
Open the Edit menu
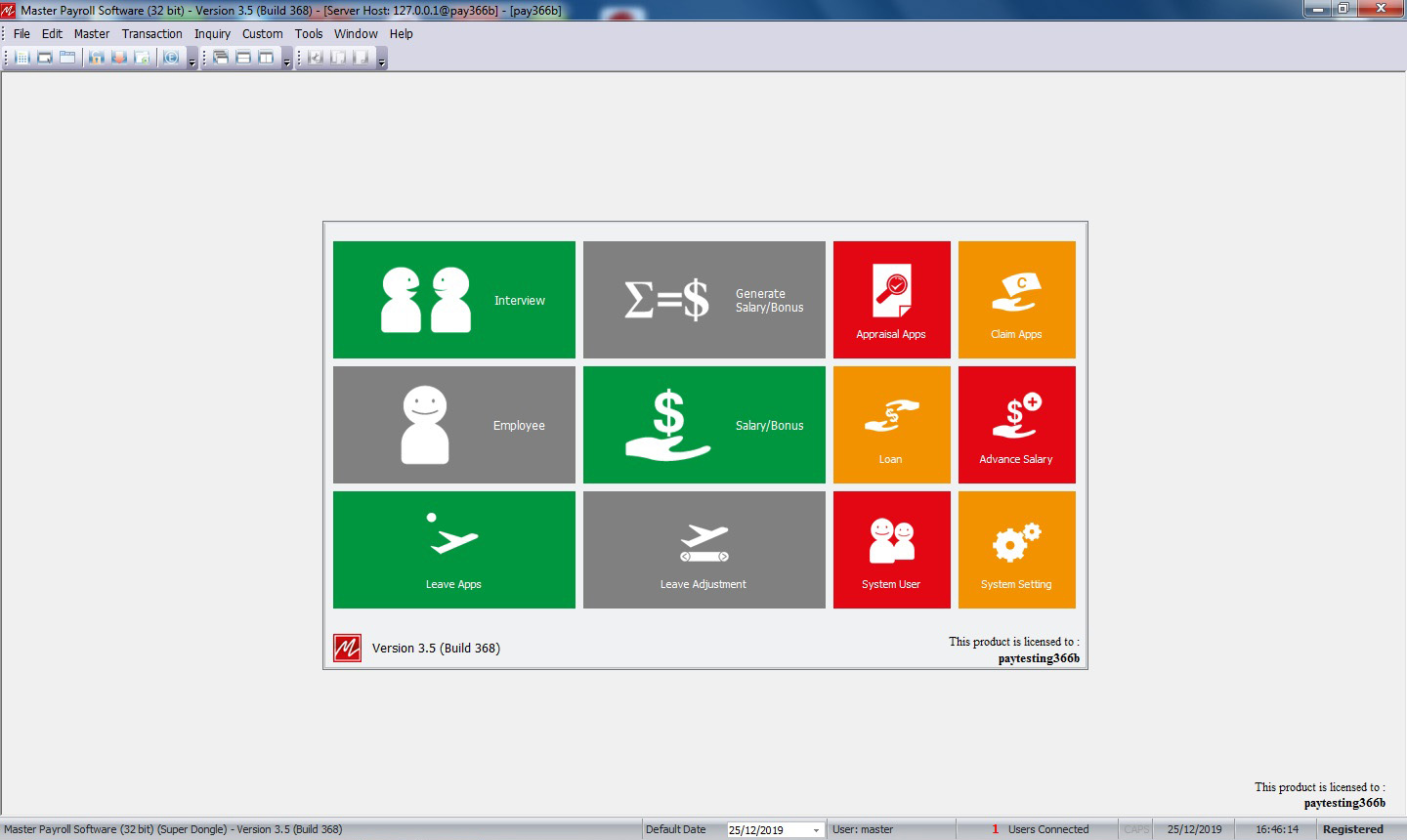pos(52,33)
